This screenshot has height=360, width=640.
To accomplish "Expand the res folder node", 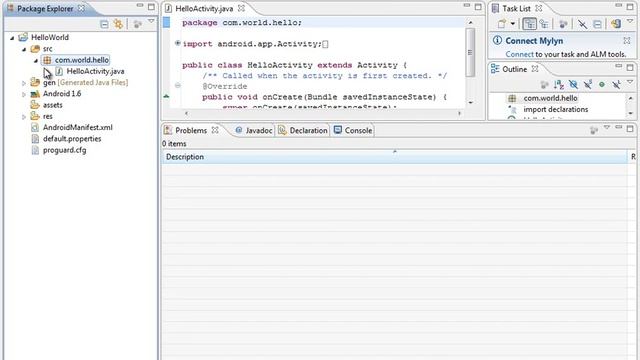I will (24, 117).
